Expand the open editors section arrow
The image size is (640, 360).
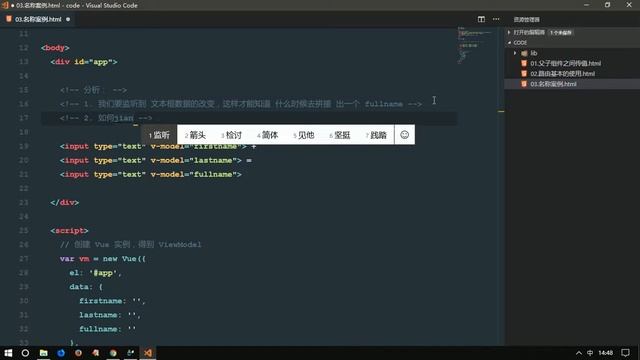509,32
